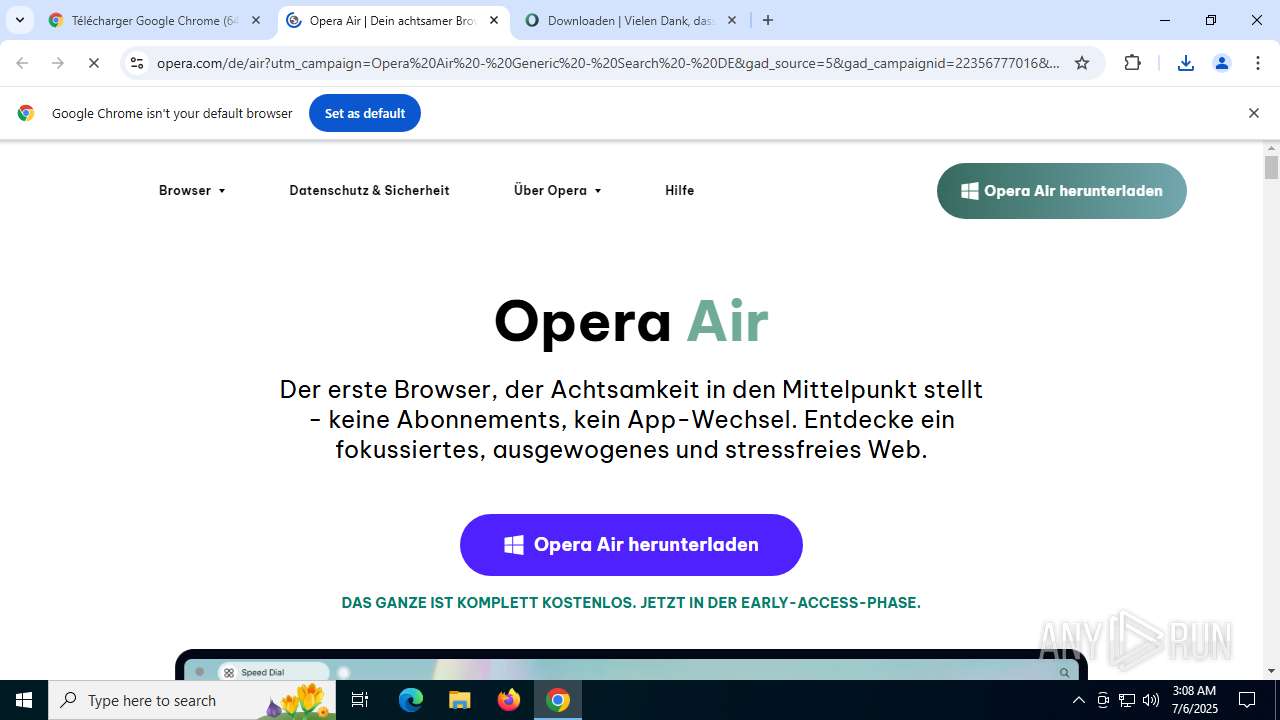
Task: Launch Microsoft Edge from taskbar
Action: [411, 700]
